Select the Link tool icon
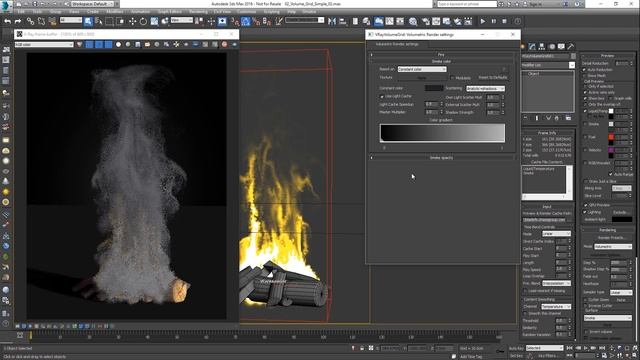This screenshot has height=360, width=640. pos(30,21)
